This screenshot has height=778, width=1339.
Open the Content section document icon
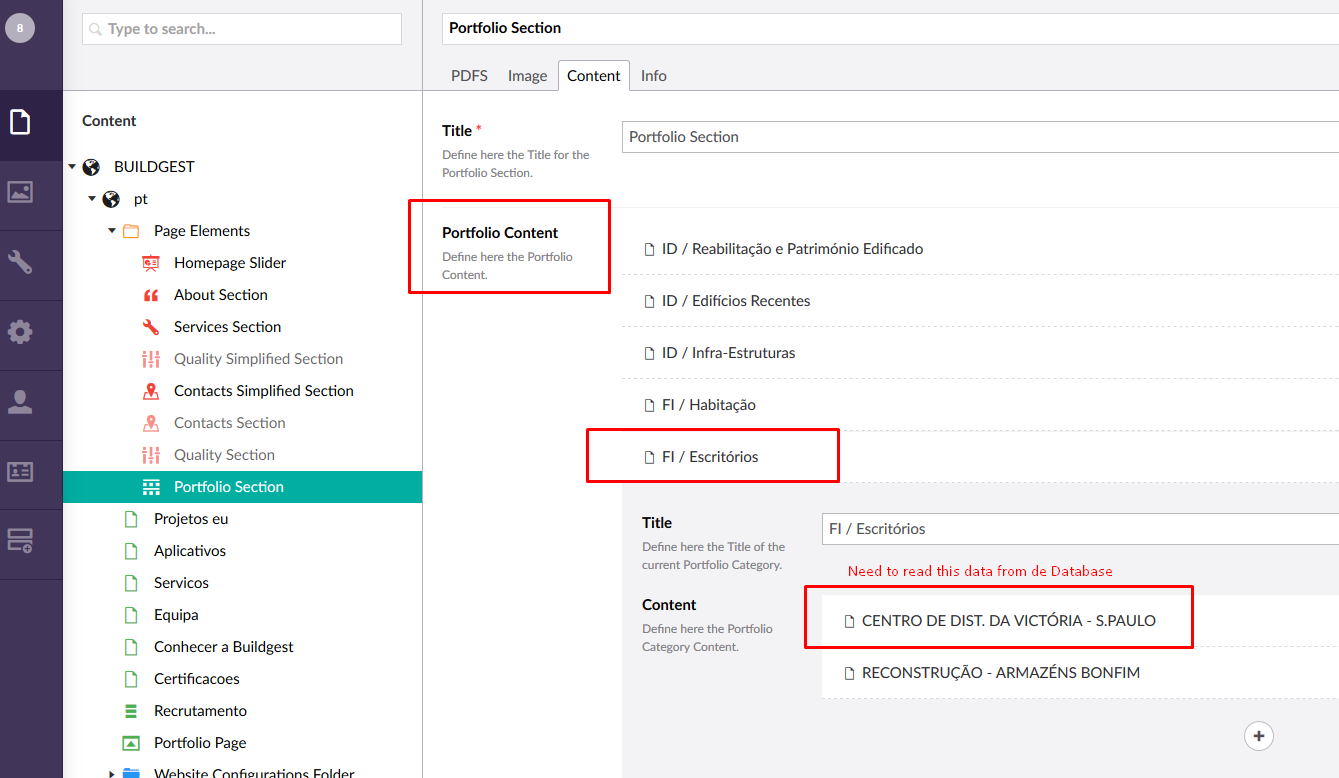pos(20,123)
